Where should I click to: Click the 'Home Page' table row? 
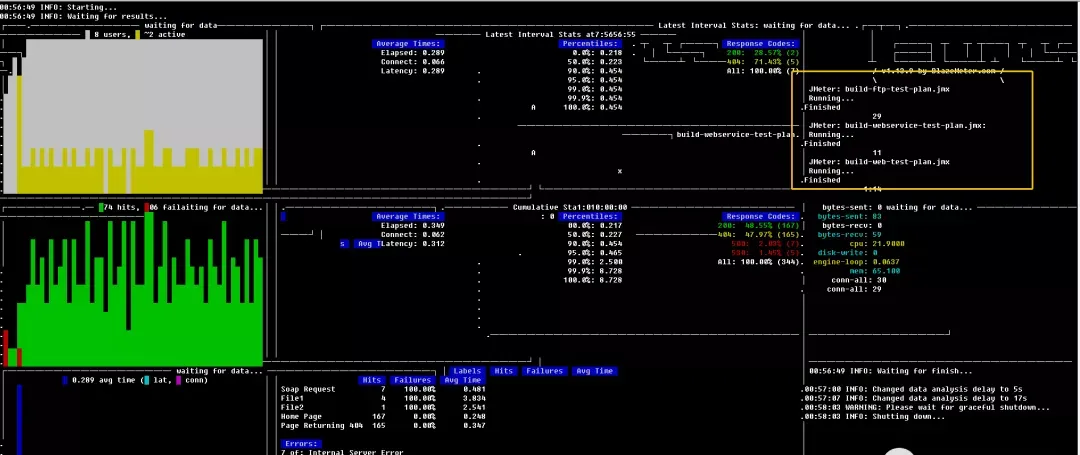pyautogui.click(x=383, y=416)
